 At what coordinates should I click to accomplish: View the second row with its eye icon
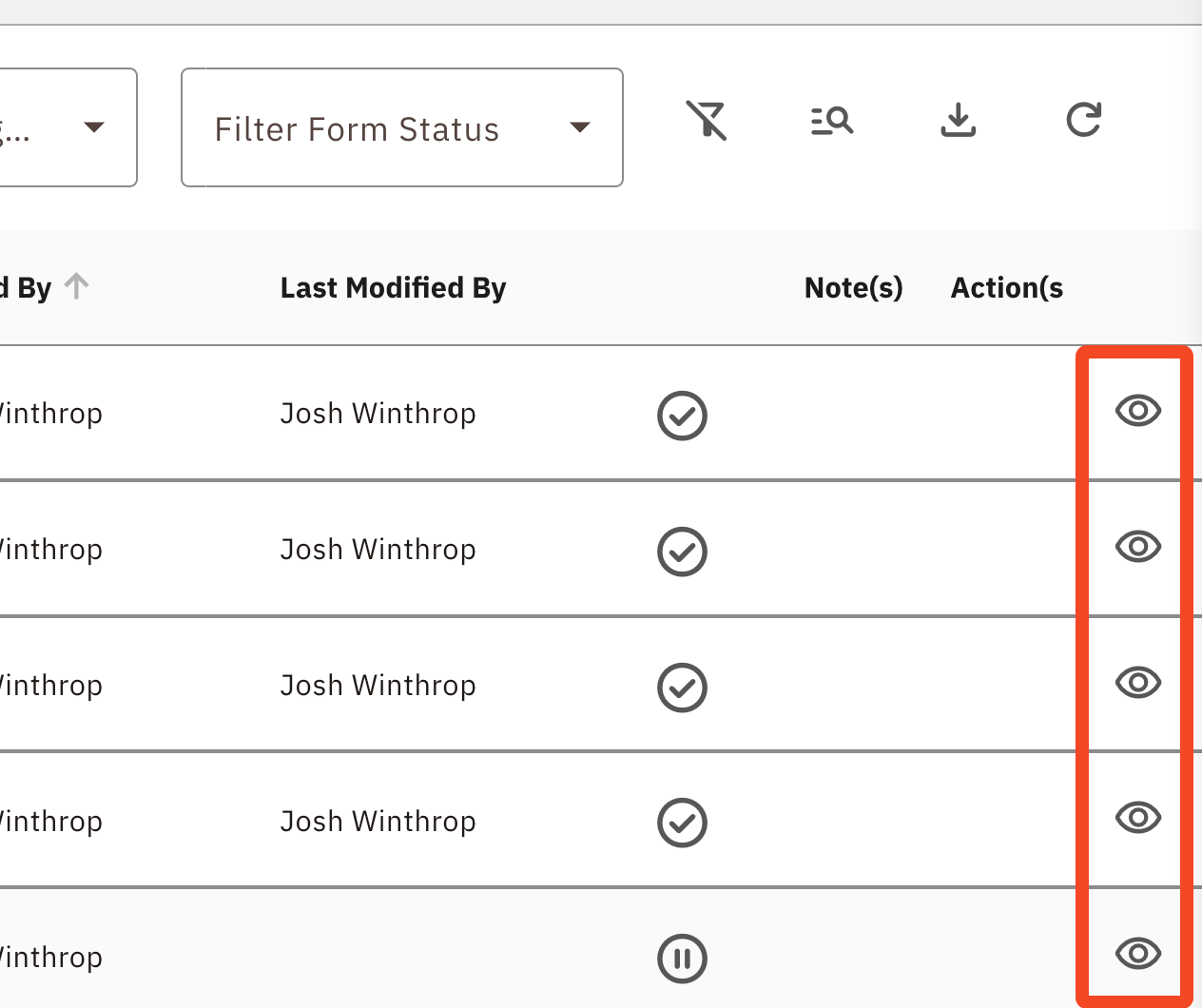point(1138,547)
